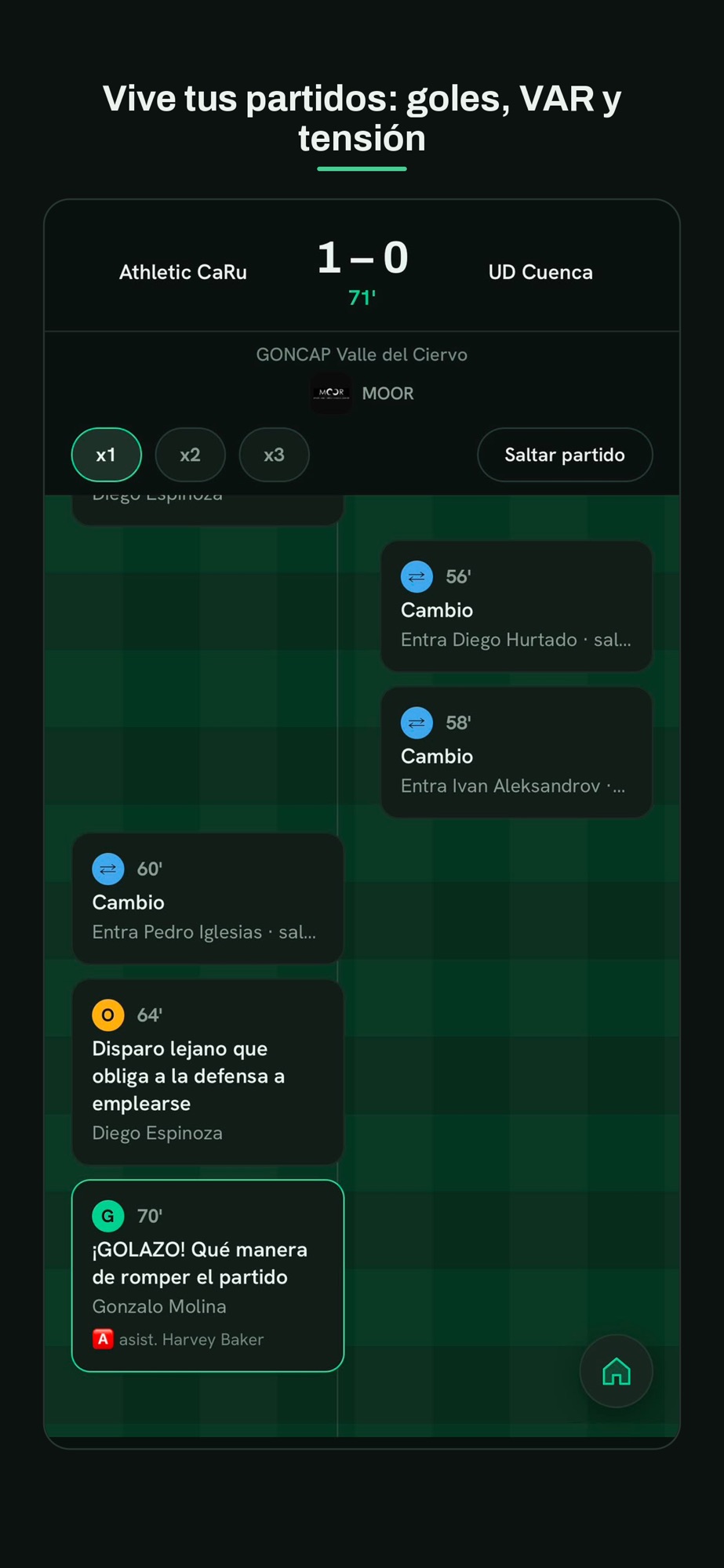Click the MOOR sponsor logo
Image resolution: width=724 pixels, height=1568 pixels.
(332, 393)
